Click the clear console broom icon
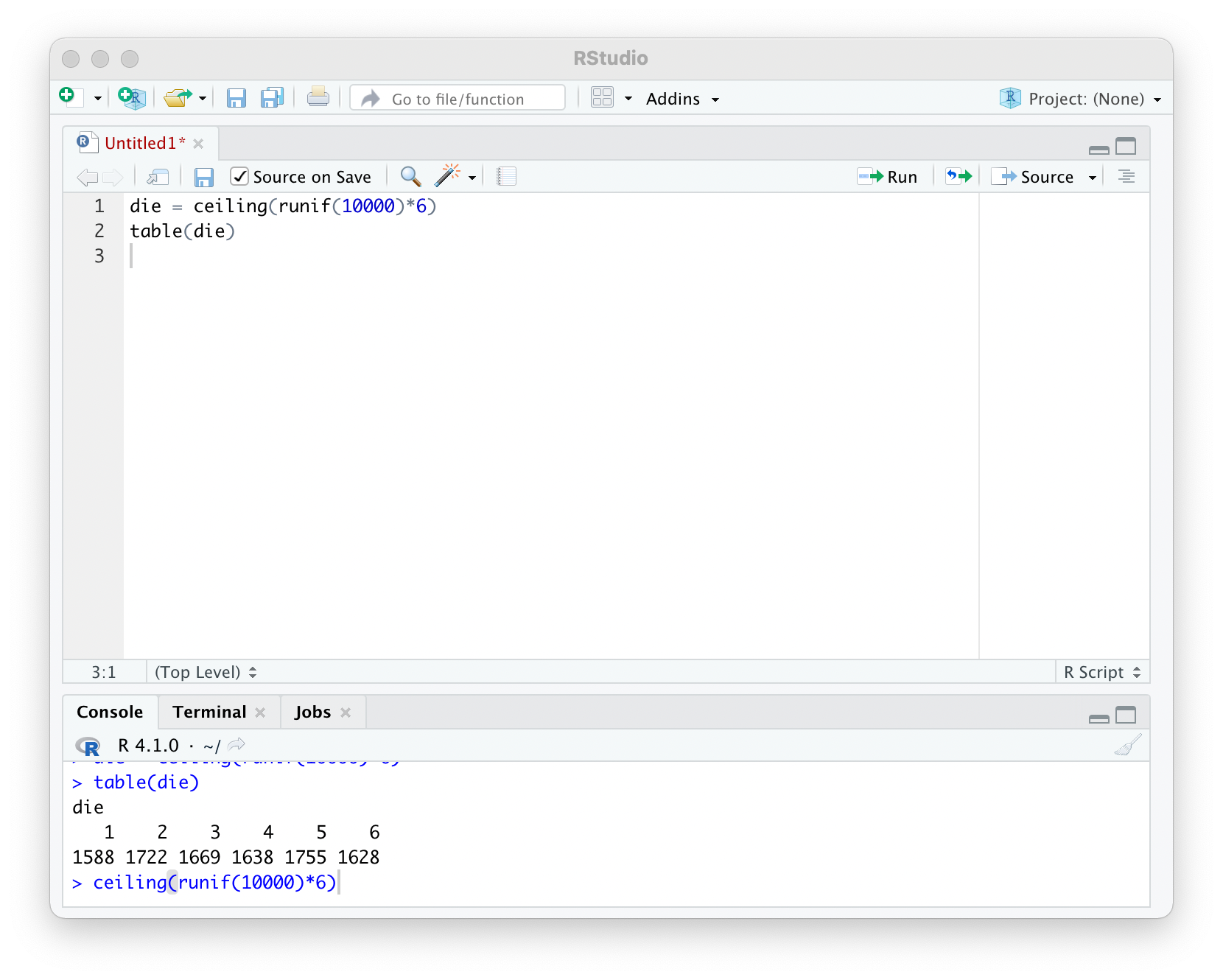This screenshot has height=980, width=1223. point(1128,745)
